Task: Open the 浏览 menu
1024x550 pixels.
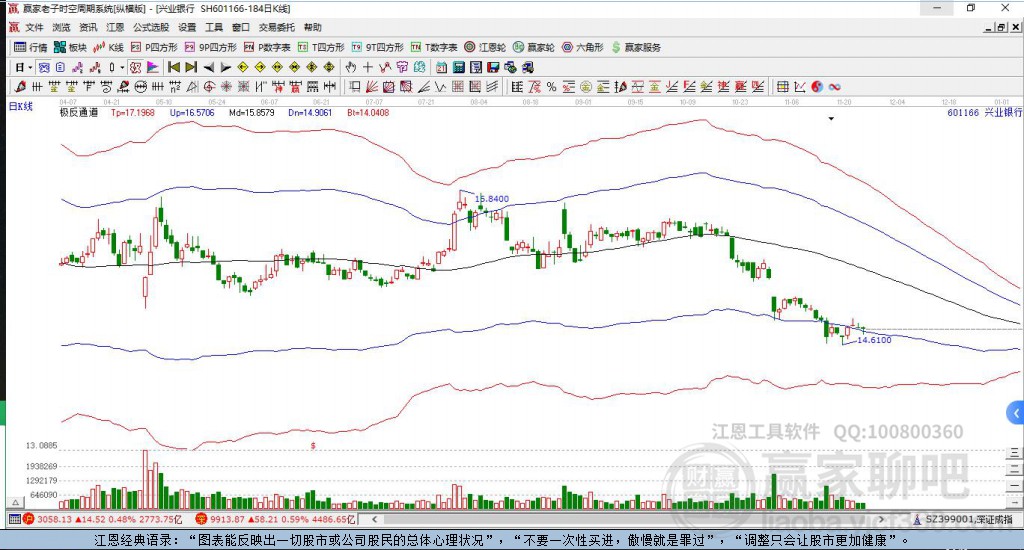Action: [x=61, y=27]
